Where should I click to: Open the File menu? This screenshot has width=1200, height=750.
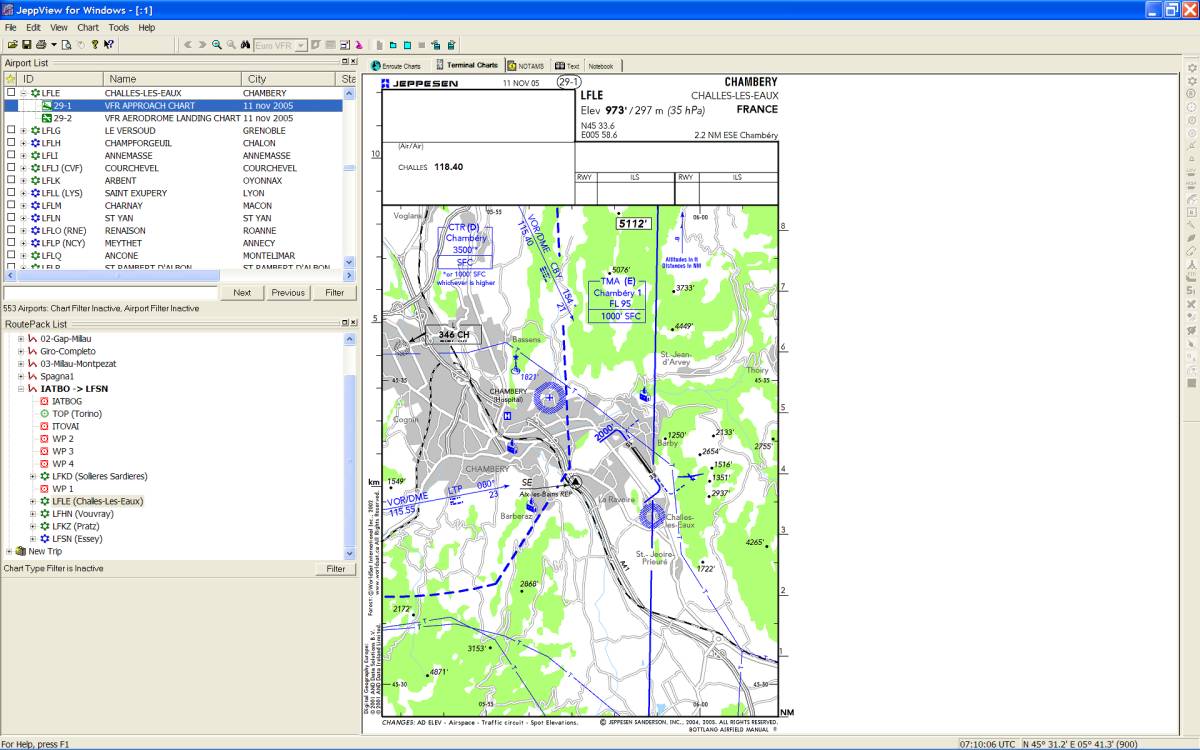tap(11, 28)
